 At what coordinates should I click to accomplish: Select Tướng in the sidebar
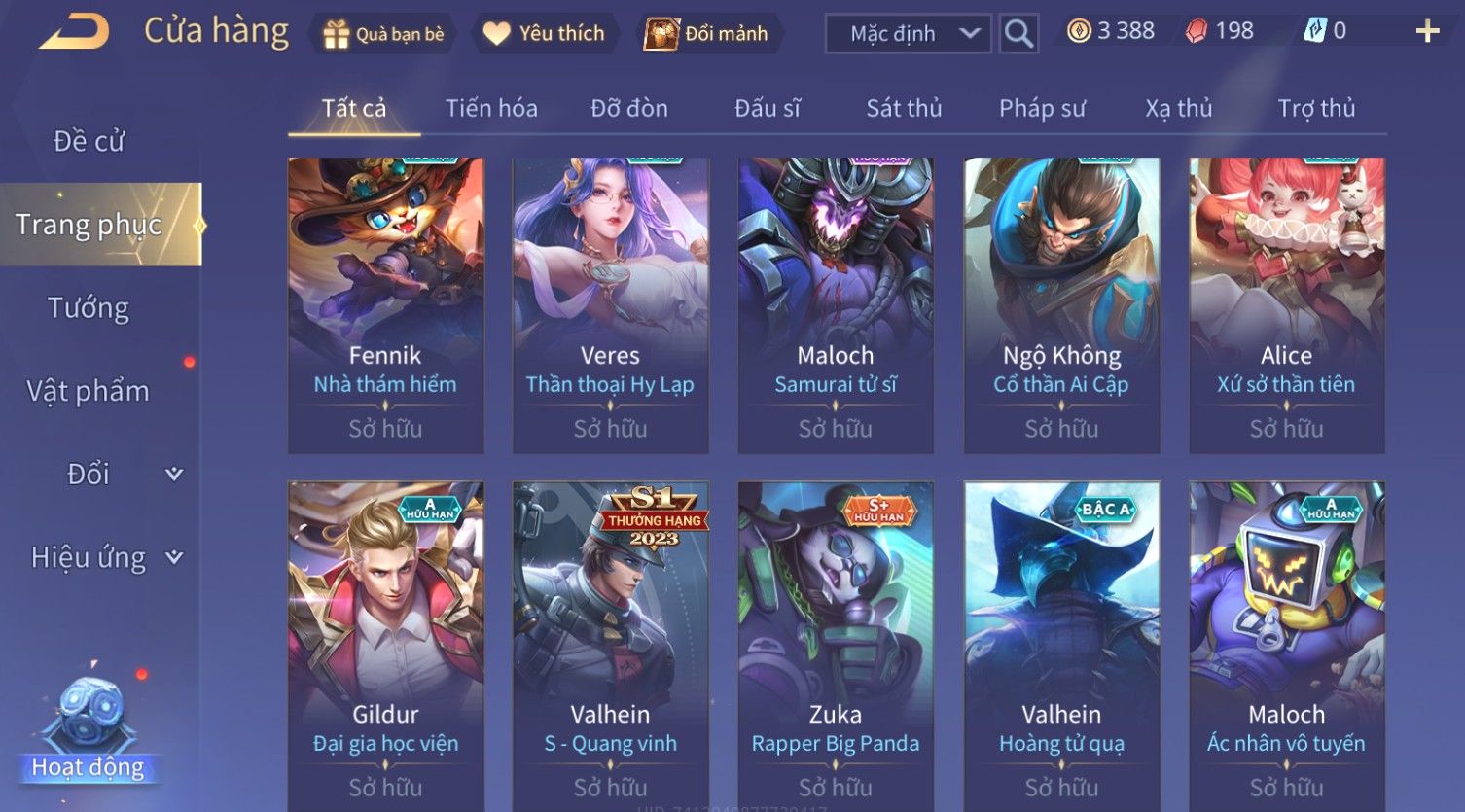[89, 307]
